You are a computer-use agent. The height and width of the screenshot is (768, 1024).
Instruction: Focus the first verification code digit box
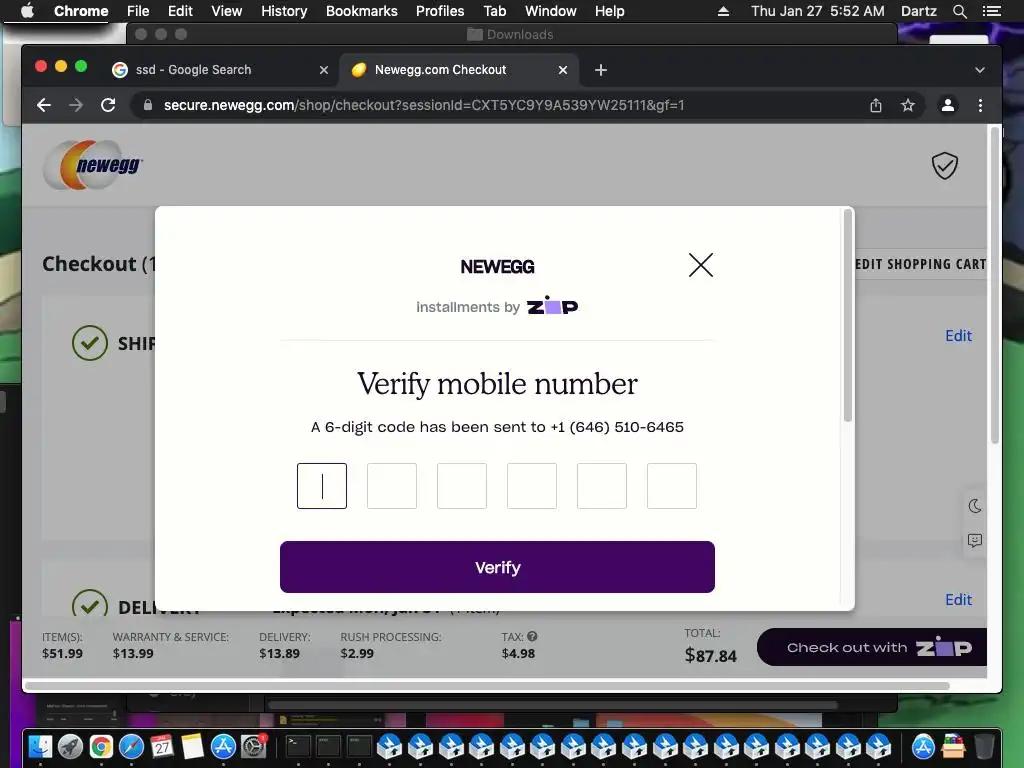tap(322, 486)
